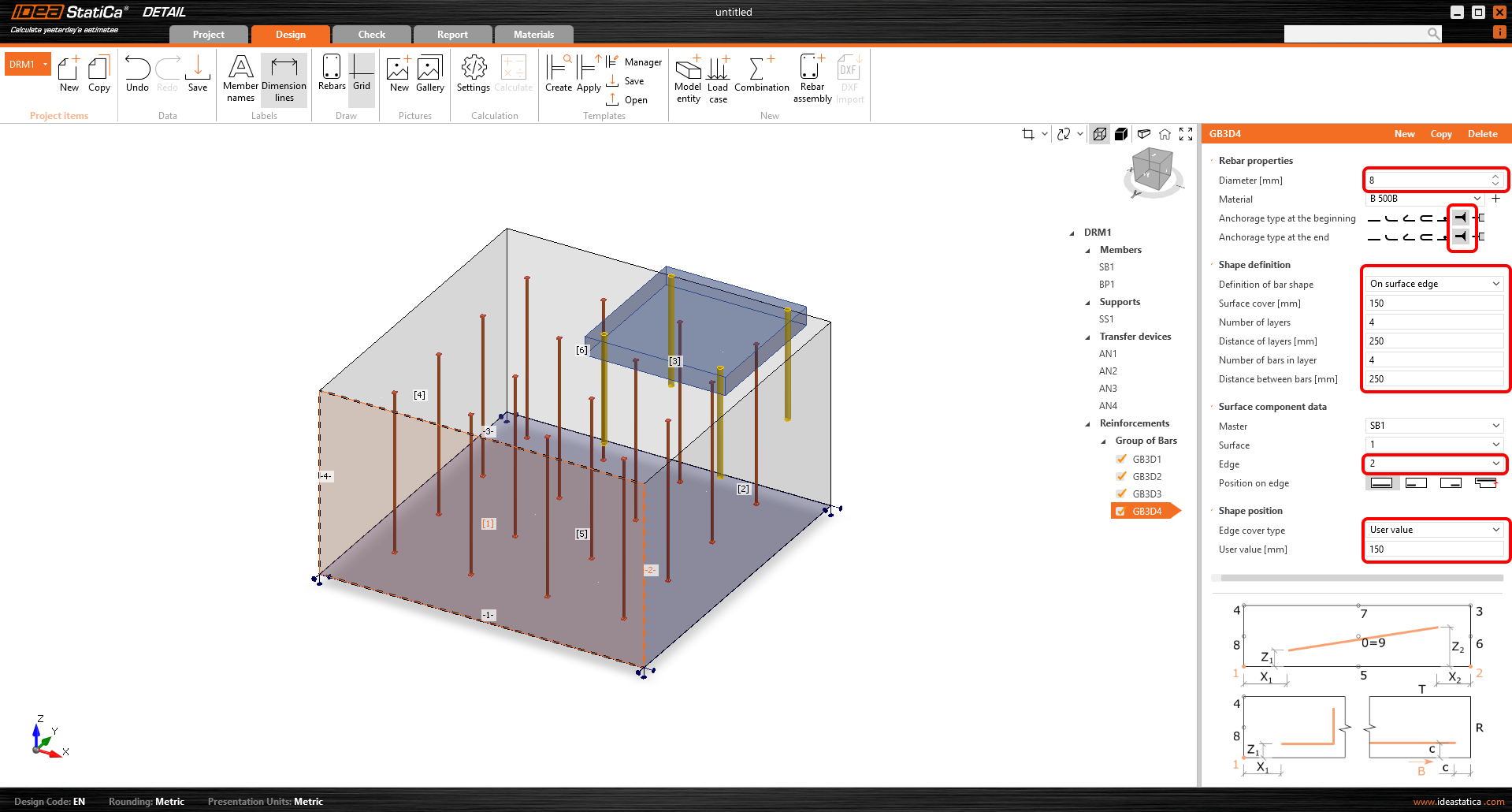Click the properties panel horizontal scrollbar

click(x=1362, y=578)
